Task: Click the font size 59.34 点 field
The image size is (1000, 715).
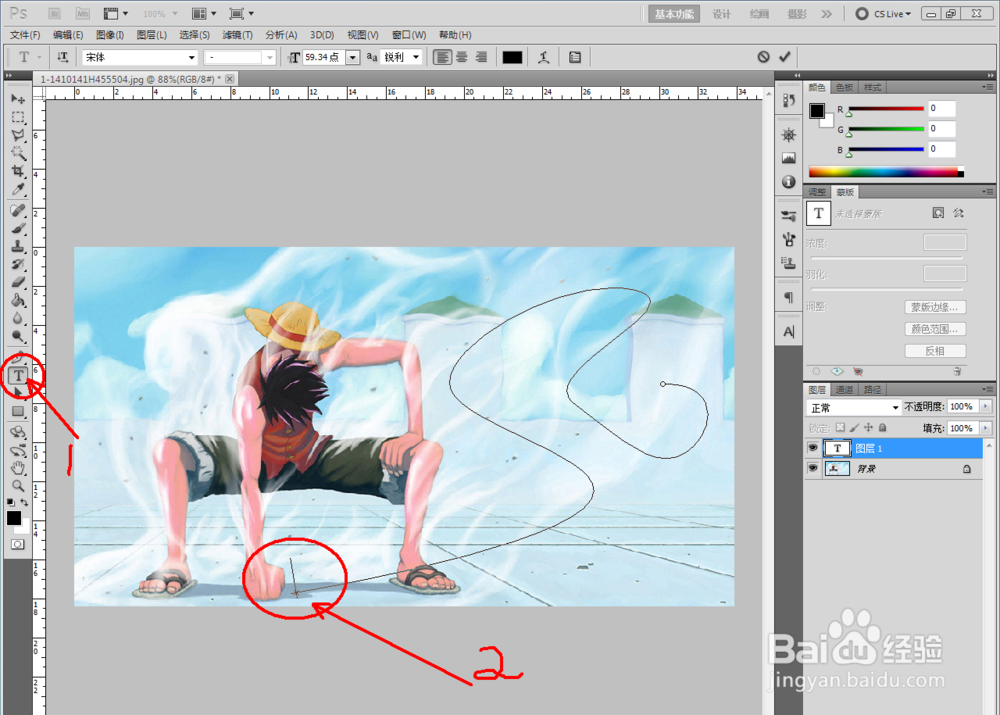Action: point(324,57)
